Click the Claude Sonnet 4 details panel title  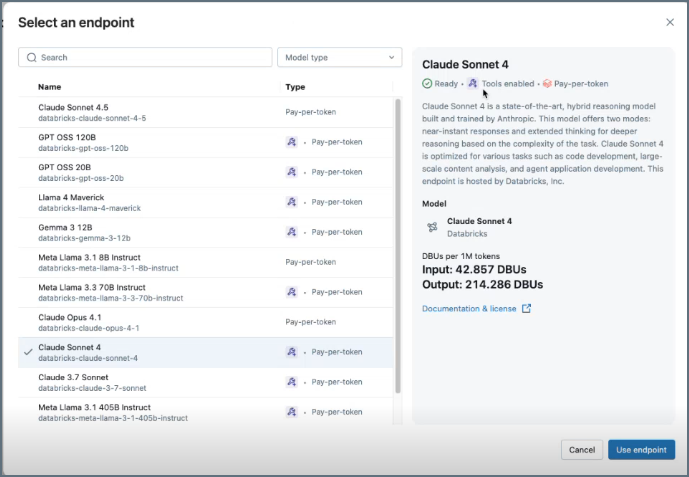click(x=465, y=65)
